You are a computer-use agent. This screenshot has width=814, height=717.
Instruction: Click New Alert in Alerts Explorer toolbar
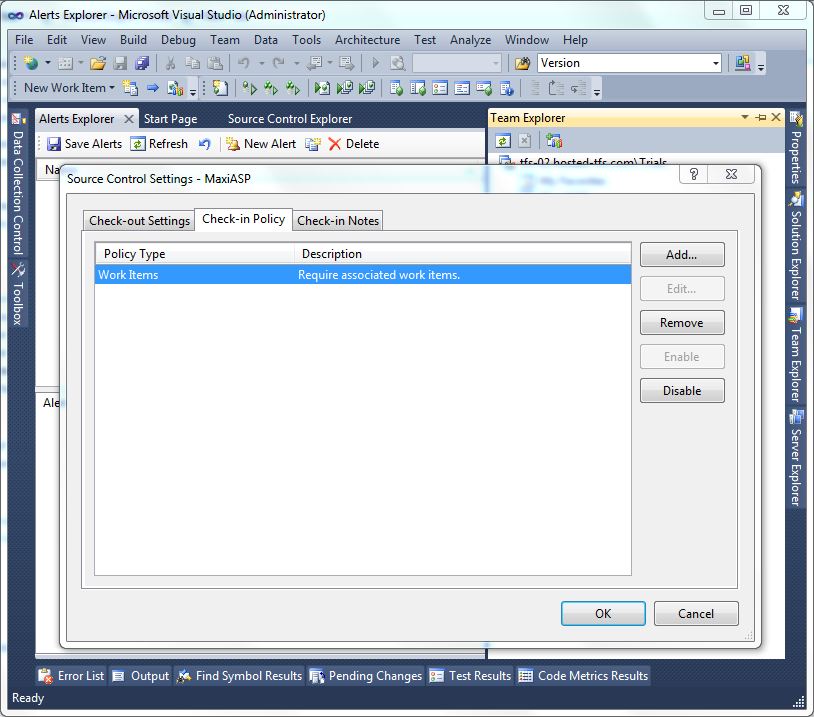click(261, 144)
